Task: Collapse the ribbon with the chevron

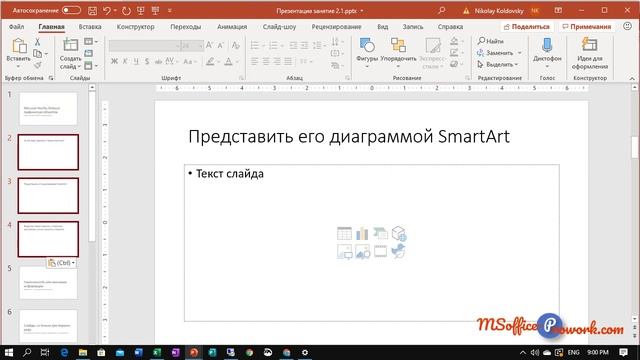Action: 632,78
